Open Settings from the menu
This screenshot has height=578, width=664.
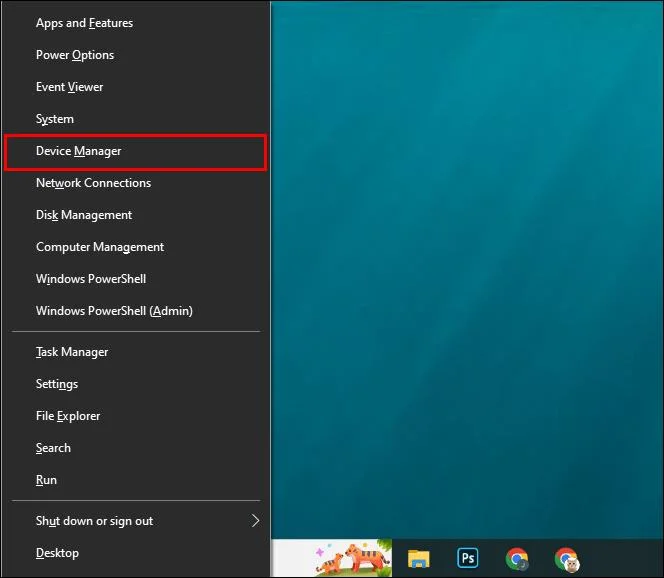(x=136, y=384)
